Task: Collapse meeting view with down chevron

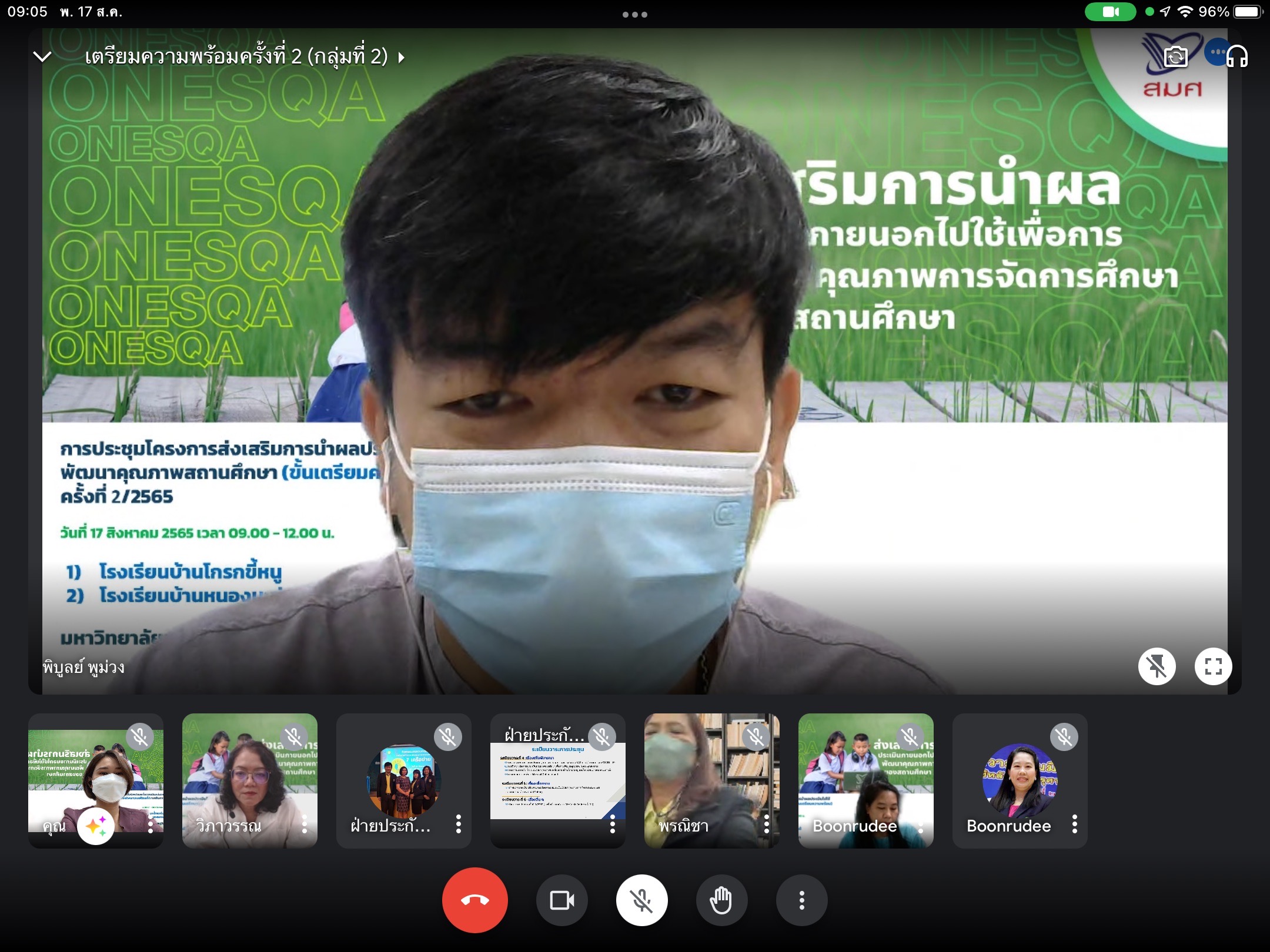Action: click(42, 56)
